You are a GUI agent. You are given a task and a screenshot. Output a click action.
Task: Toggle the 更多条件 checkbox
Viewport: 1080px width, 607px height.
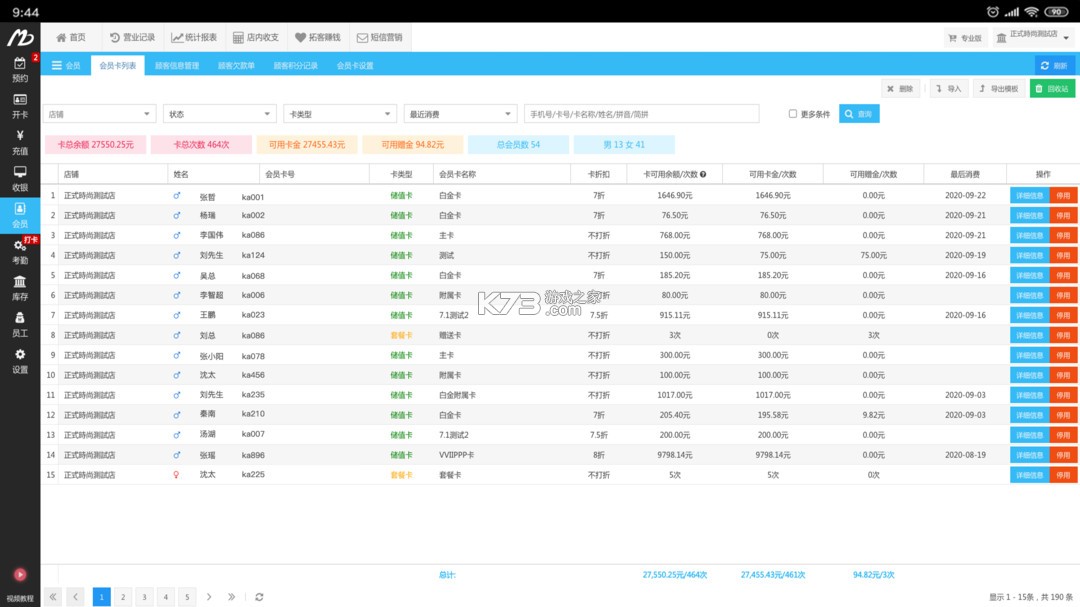pos(793,114)
